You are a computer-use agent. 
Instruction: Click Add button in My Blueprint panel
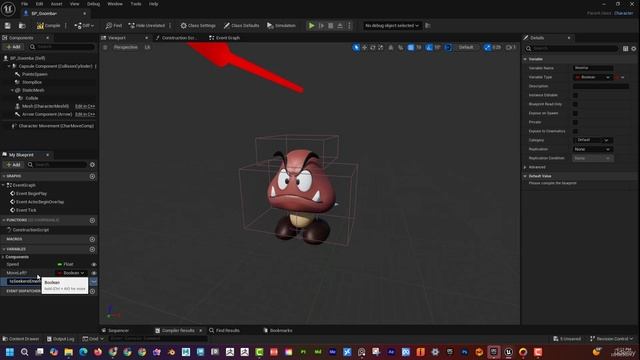click(x=13, y=164)
